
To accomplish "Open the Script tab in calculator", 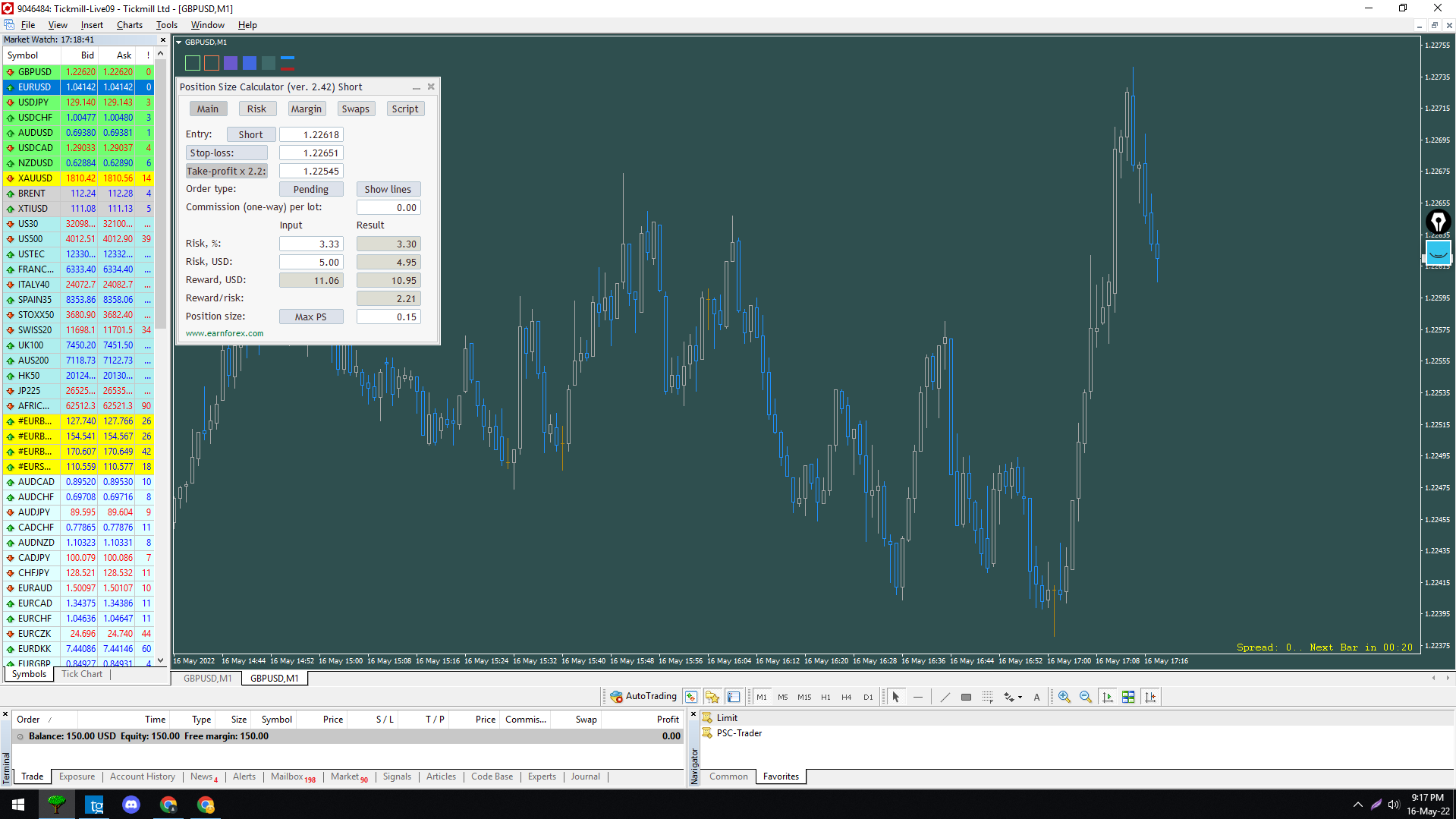I will coord(405,109).
